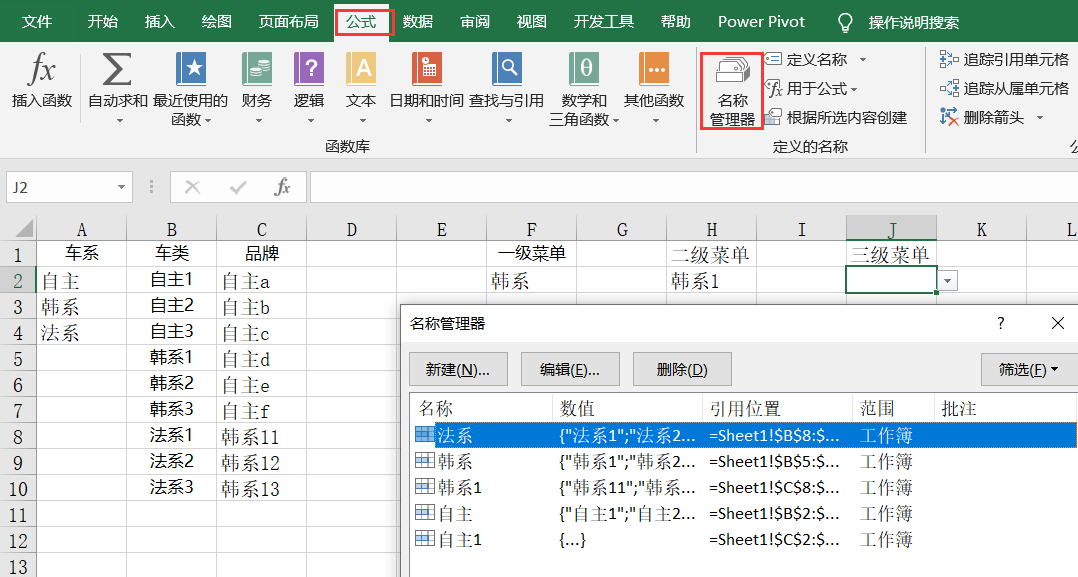1078x577 pixels.
Task: Click Create from Selection (根据所选内容创建)
Action: (x=836, y=118)
